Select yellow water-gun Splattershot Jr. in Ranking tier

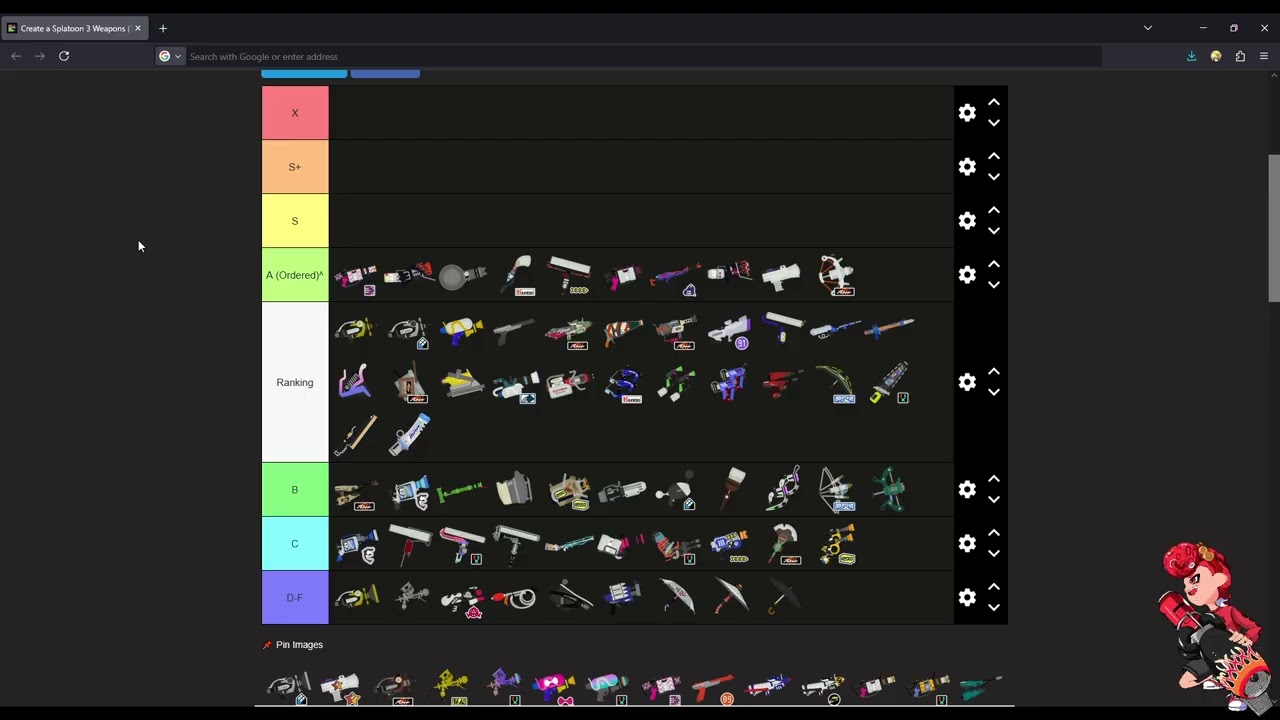coord(461,329)
